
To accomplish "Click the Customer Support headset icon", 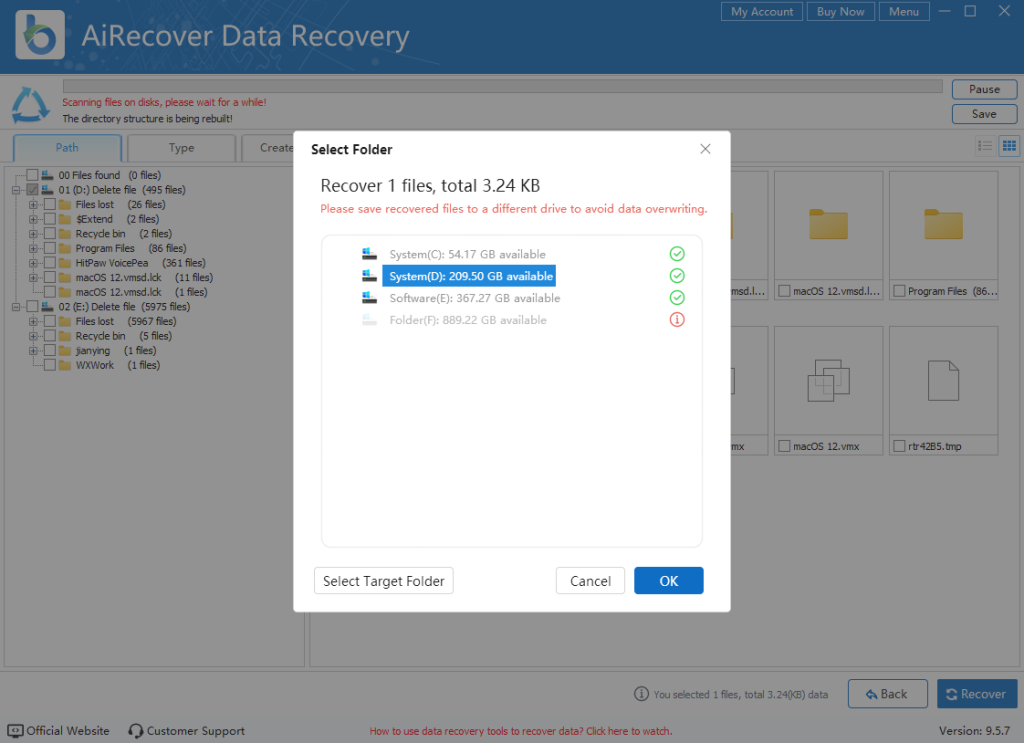I will coord(136,731).
